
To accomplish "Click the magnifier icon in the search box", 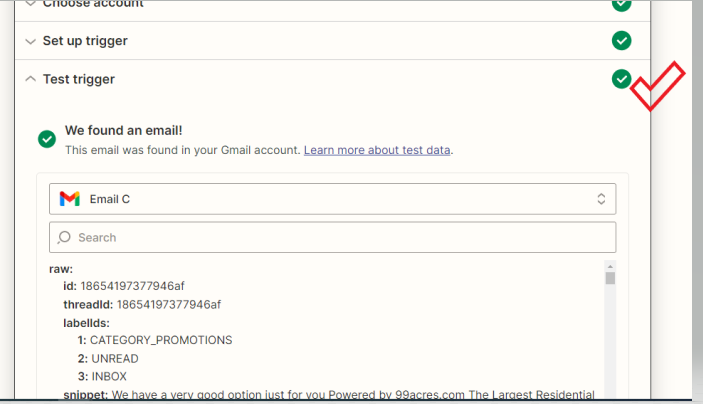I will pyautogui.click(x=64, y=237).
